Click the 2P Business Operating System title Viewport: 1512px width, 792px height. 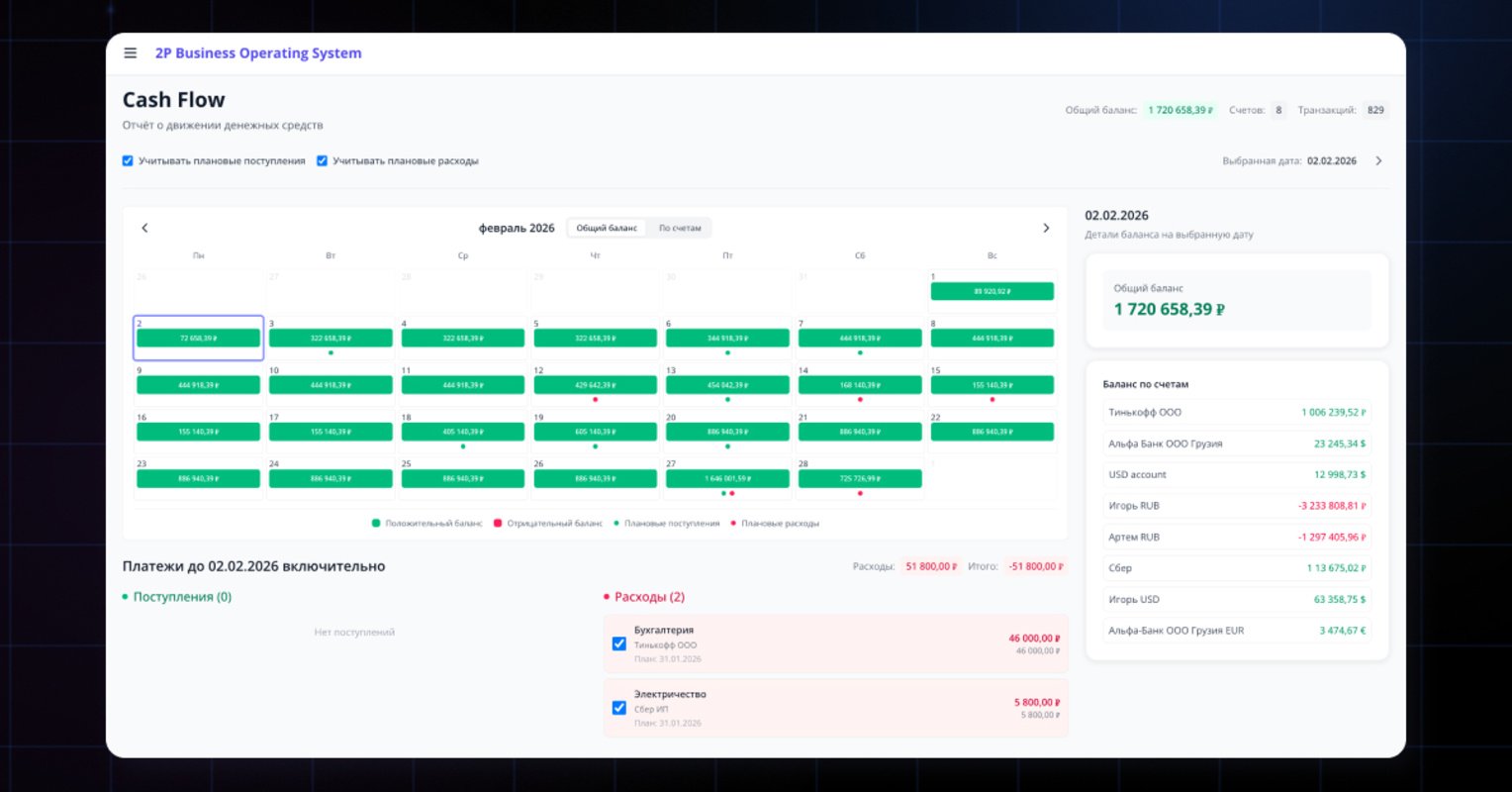258,53
